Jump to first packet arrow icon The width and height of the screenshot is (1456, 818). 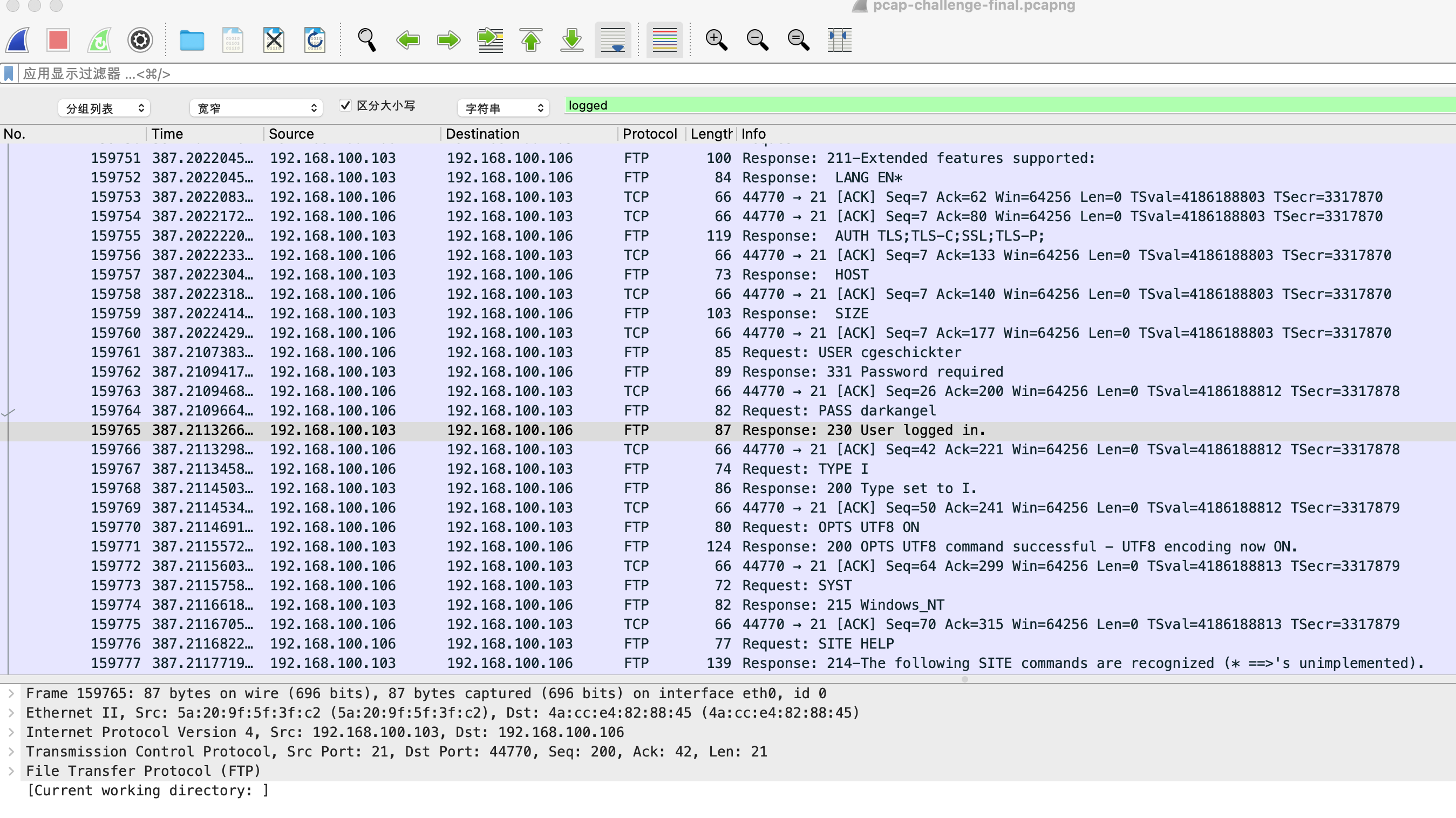(530, 40)
